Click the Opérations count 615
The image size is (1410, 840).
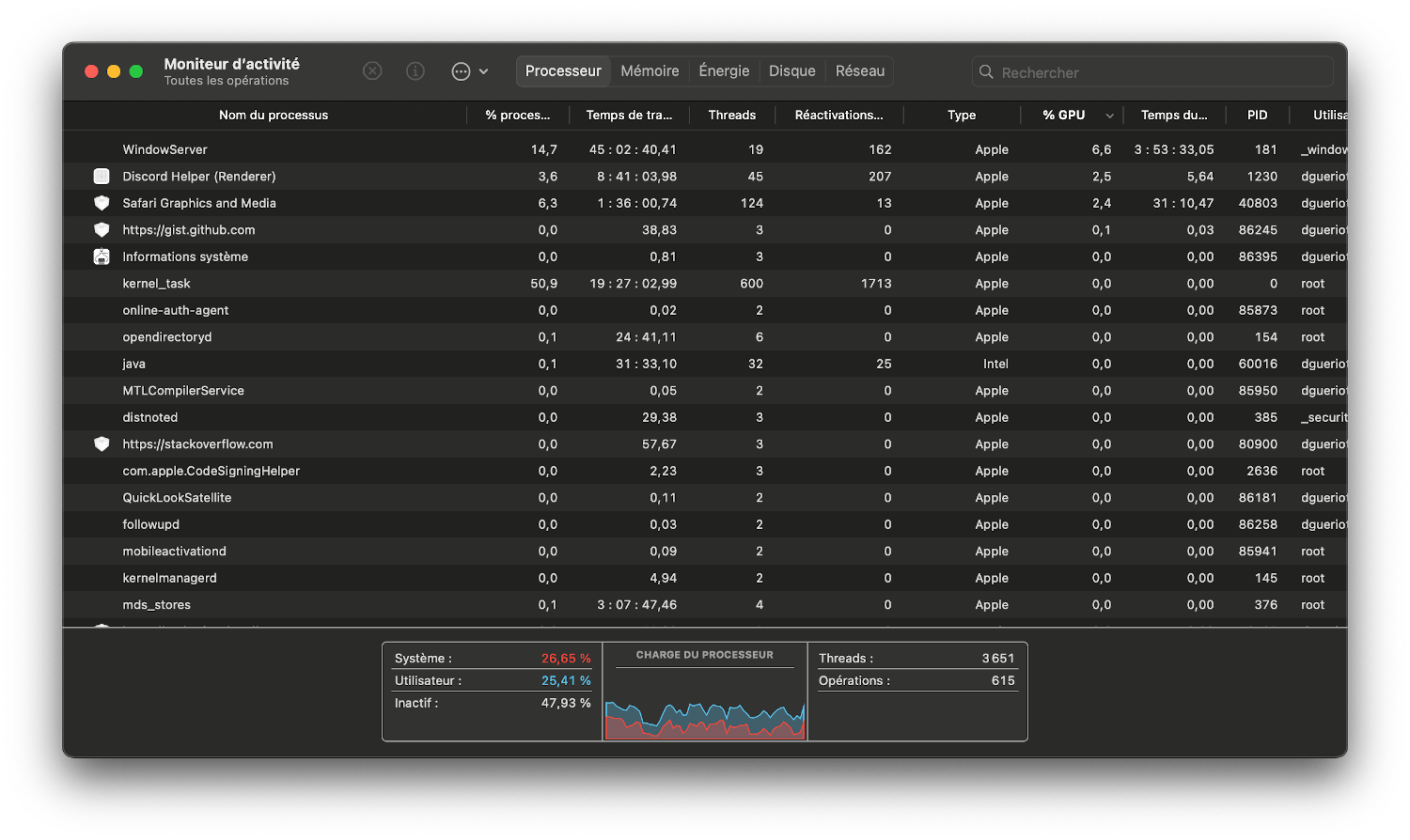click(x=1003, y=681)
